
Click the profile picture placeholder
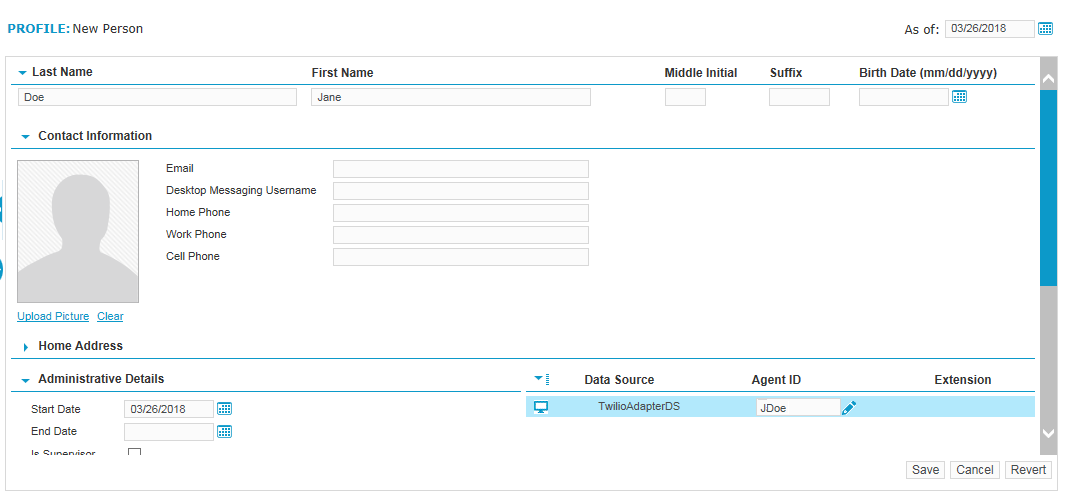click(78, 231)
